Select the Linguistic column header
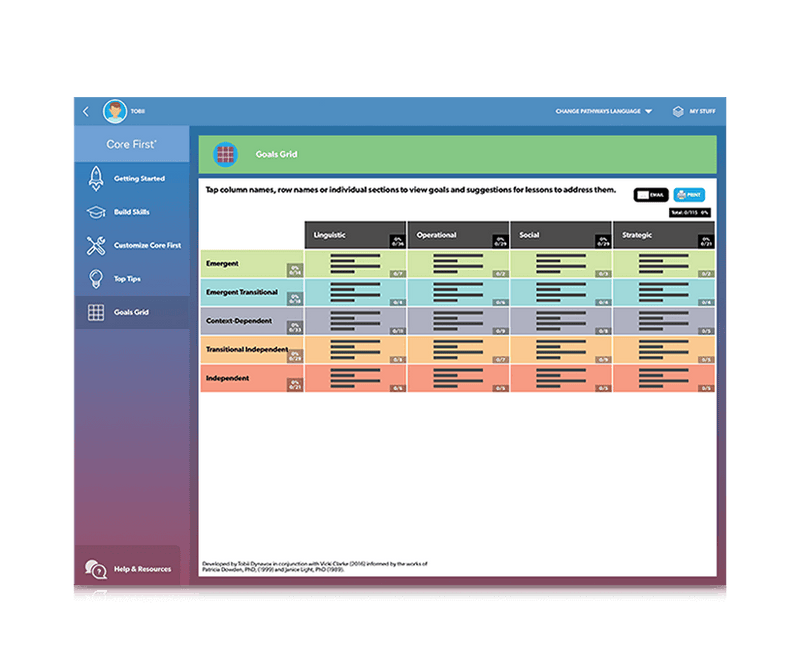 click(355, 235)
